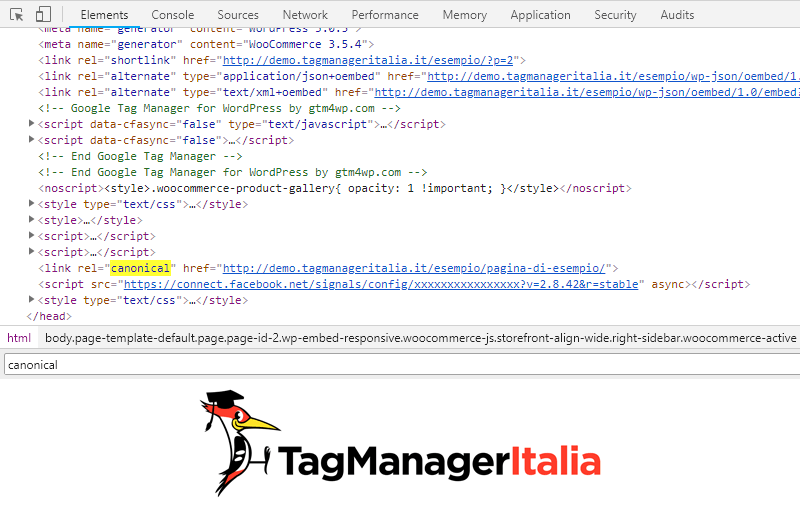Select the Memory tab
Screen dimensions: 800x508
(x=464, y=15)
